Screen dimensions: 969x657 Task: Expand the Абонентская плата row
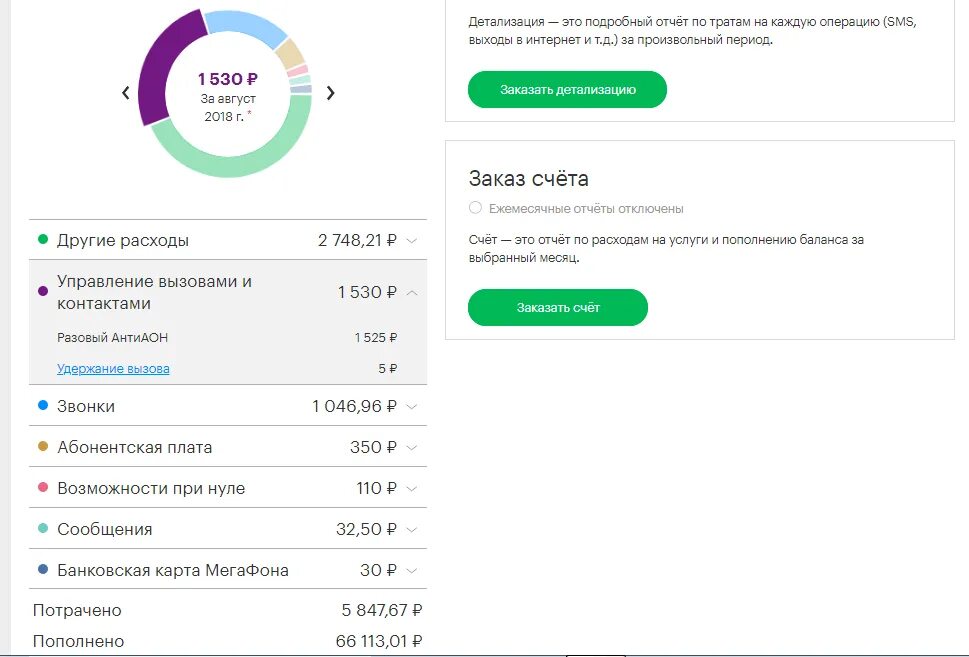pos(412,447)
